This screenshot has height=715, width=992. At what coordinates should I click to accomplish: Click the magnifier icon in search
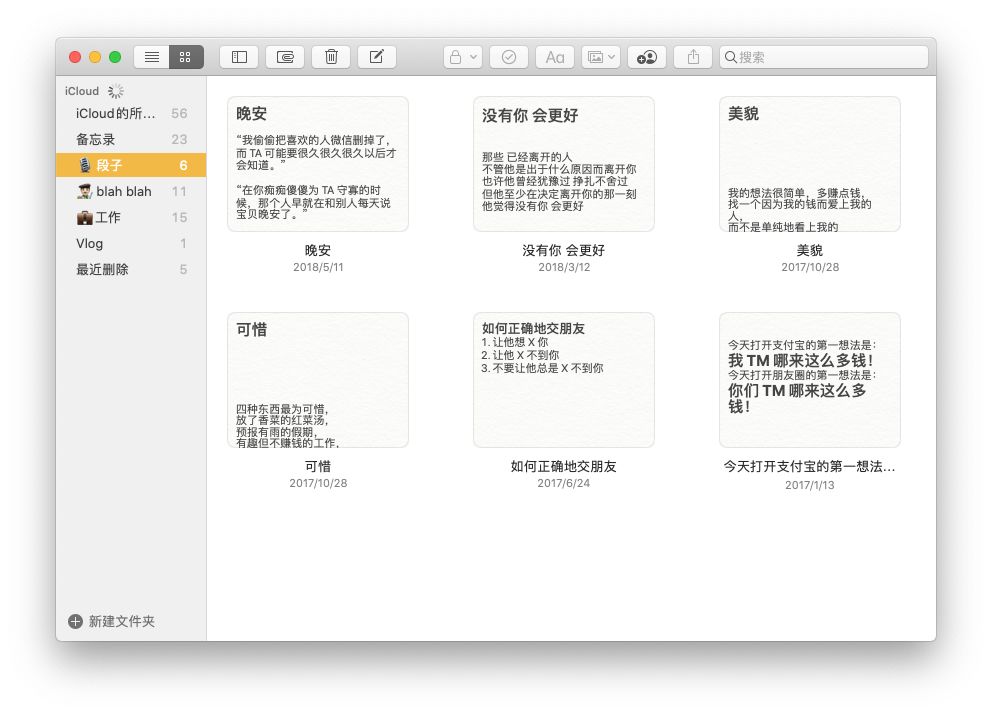pyautogui.click(x=730, y=57)
